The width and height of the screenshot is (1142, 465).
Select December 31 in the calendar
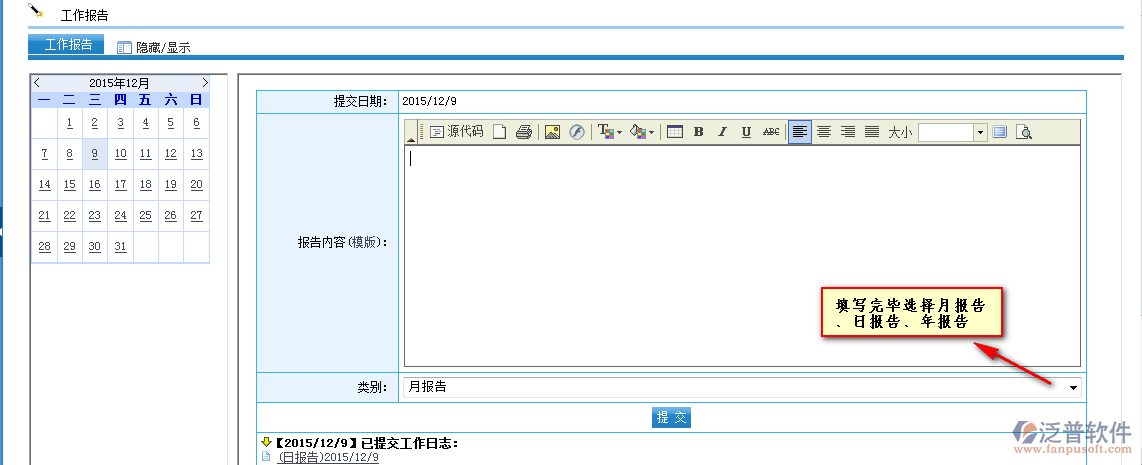click(120, 246)
